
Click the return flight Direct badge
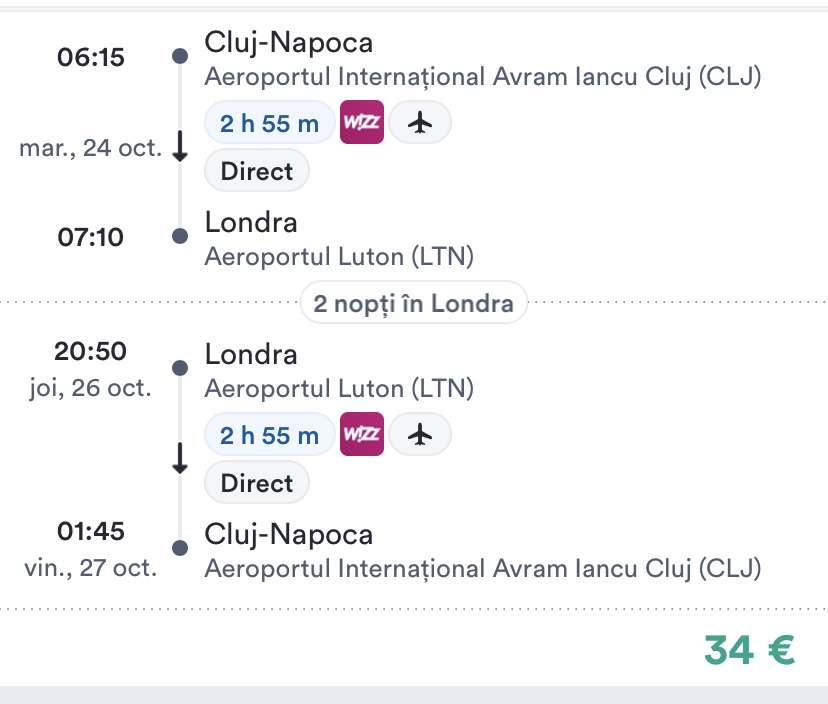(x=257, y=483)
